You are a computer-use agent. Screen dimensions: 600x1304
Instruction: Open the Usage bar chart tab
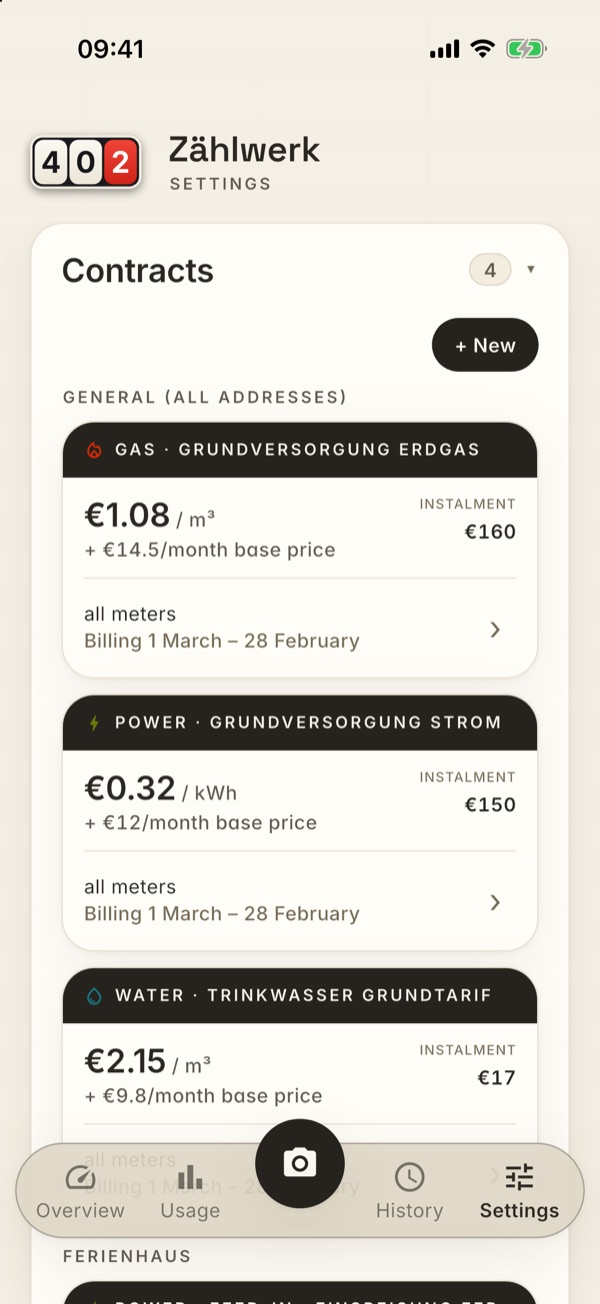(190, 1192)
